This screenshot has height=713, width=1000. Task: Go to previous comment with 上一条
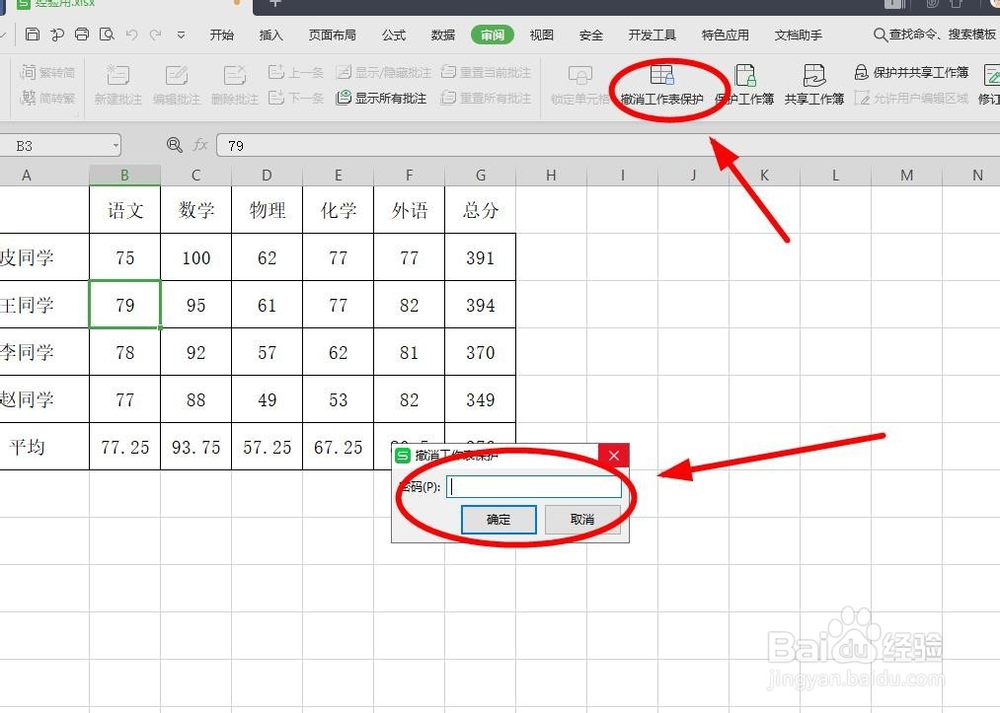(x=296, y=72)
